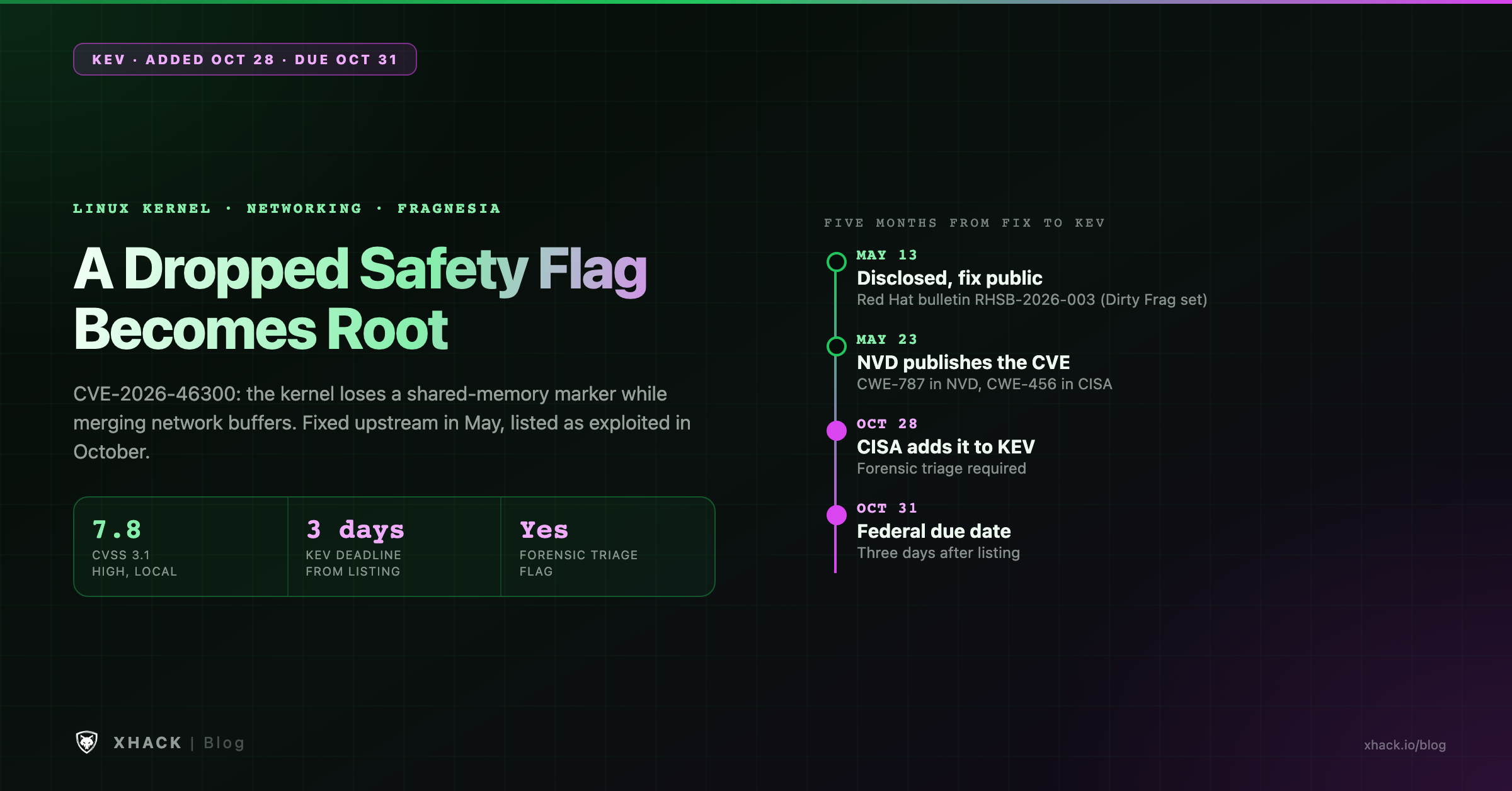Click Federal due date title
Image resolution: width=1512 pixels, height=791 pixels.
click(934, 531)
